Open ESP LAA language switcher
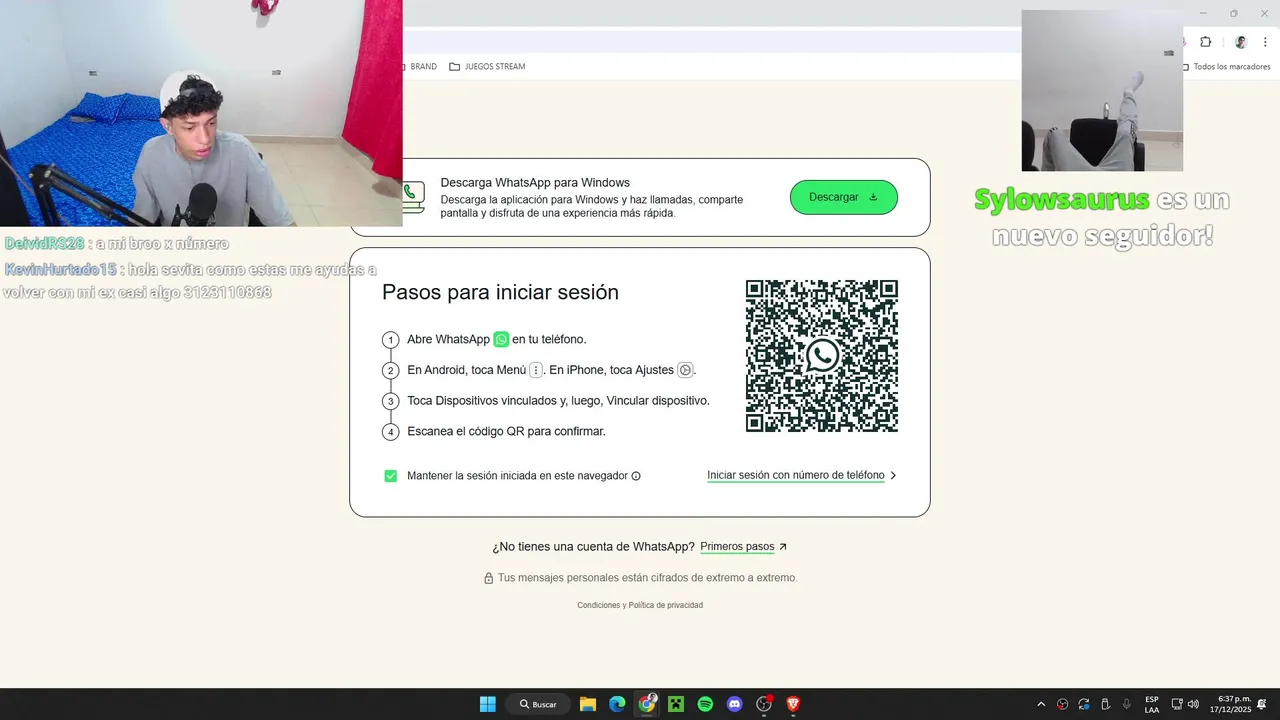Screen dimensions: 1280x720 (1152, 704)
